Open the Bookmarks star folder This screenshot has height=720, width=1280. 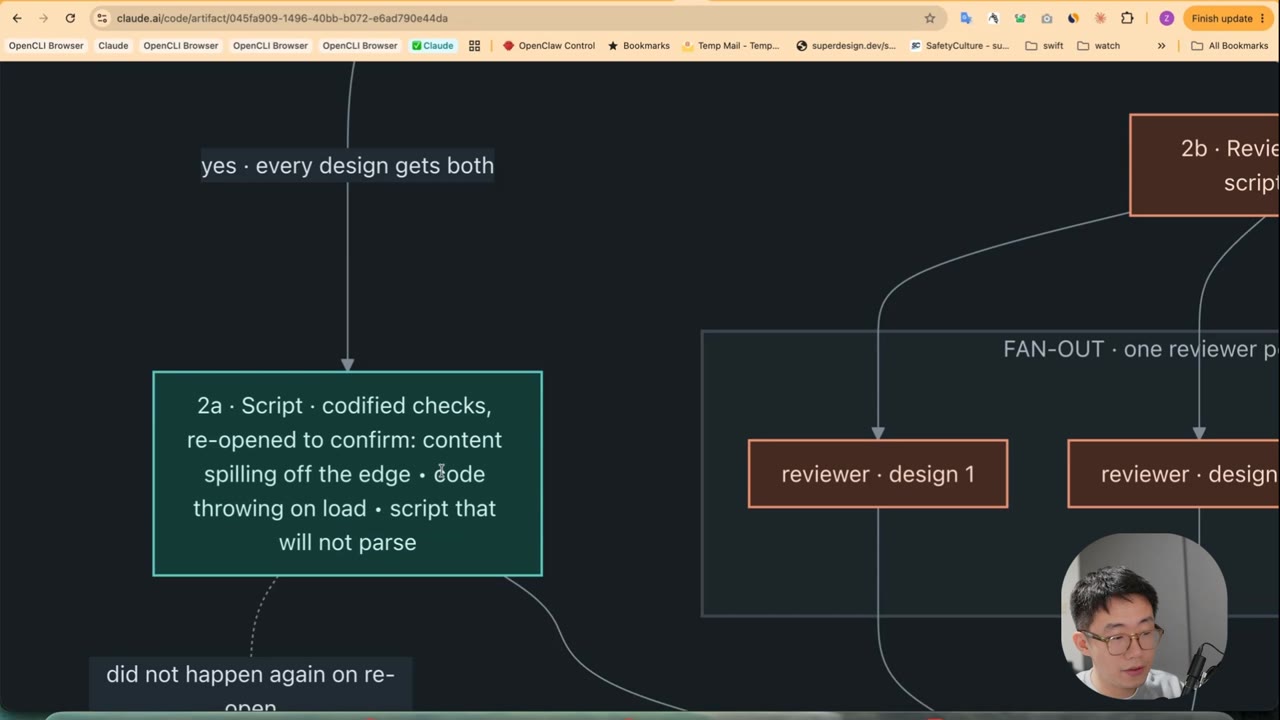(639, 45)
